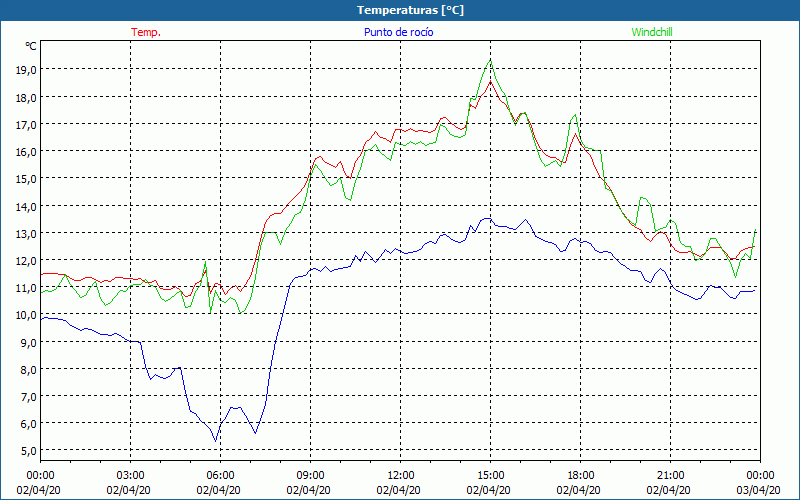The width and height of the screenshot is (800, 500).
Task: Click the 03/04/20 date label
Action: [760, 490]
